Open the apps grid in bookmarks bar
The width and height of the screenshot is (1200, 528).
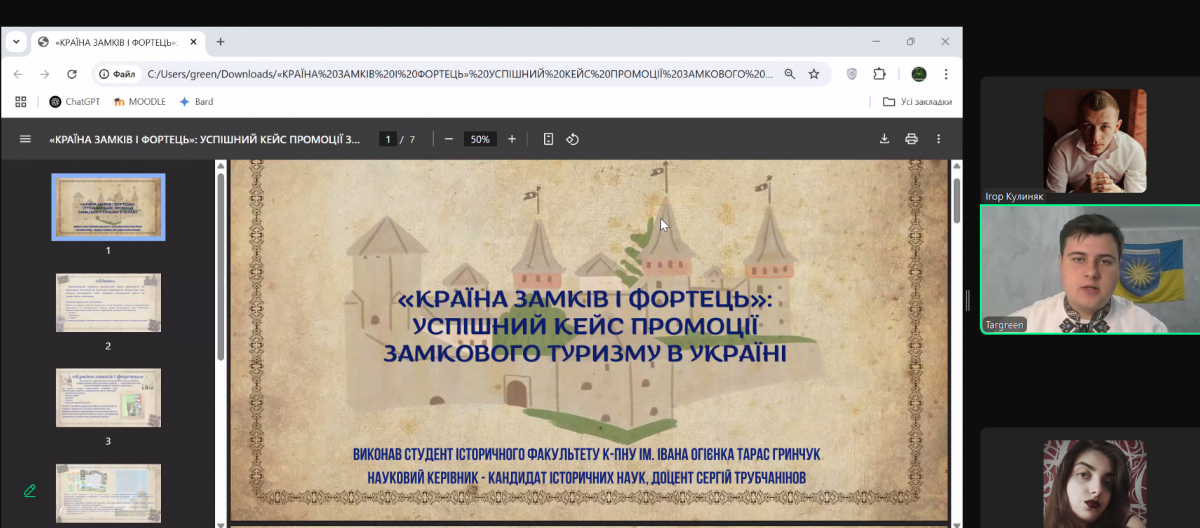21,102
